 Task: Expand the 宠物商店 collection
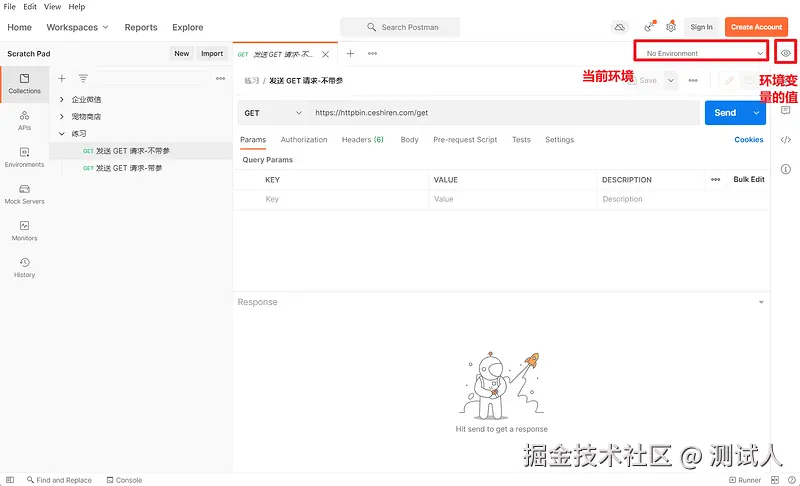coord(62,117)
